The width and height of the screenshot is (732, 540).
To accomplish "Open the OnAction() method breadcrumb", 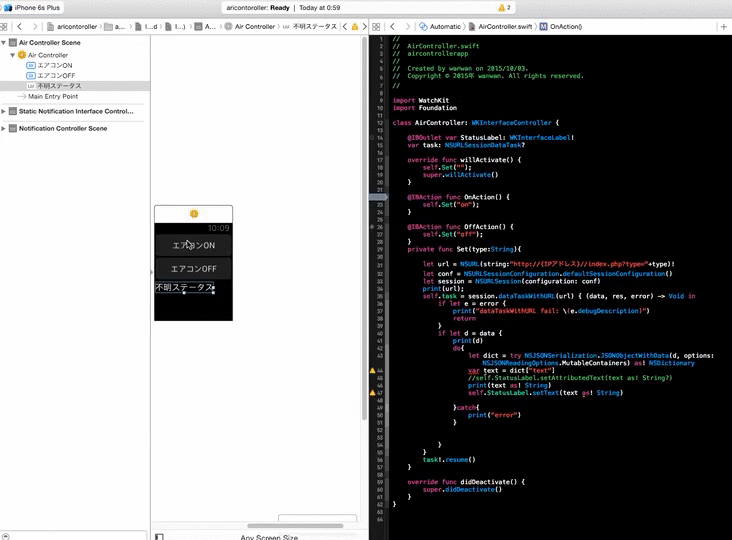I will [561, 27].
